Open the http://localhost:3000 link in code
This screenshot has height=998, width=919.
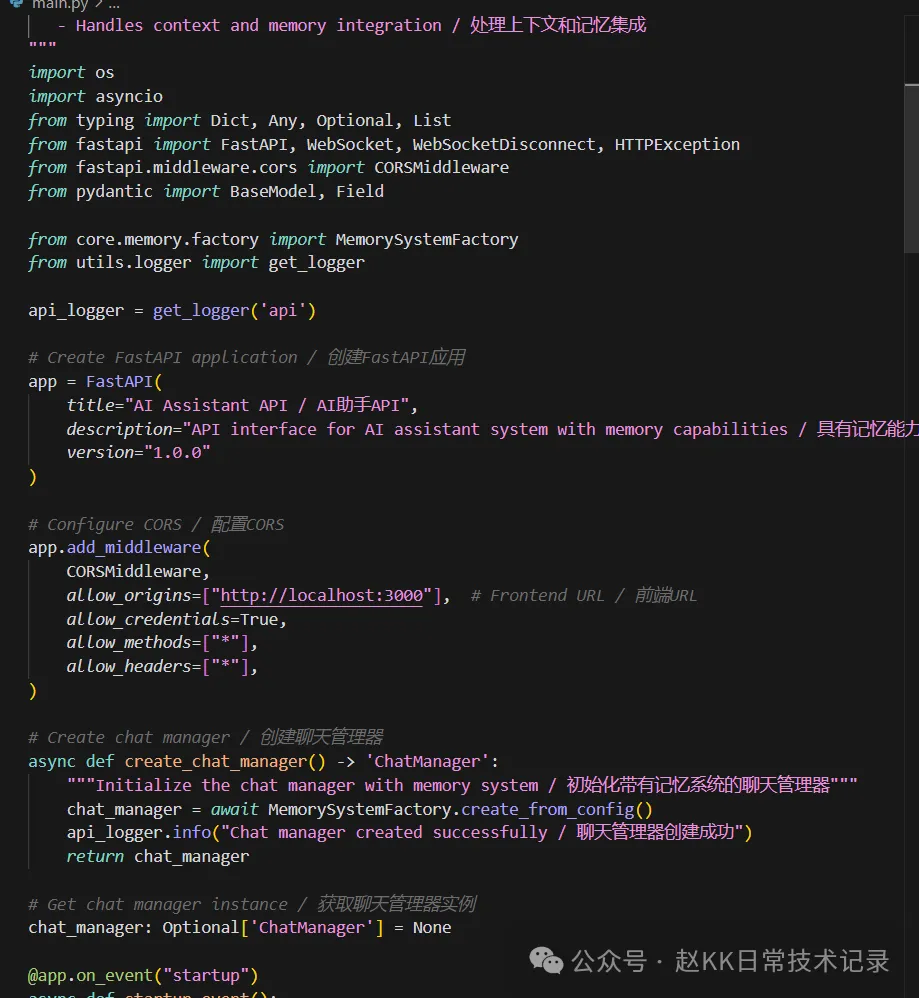tap(321, 596)
